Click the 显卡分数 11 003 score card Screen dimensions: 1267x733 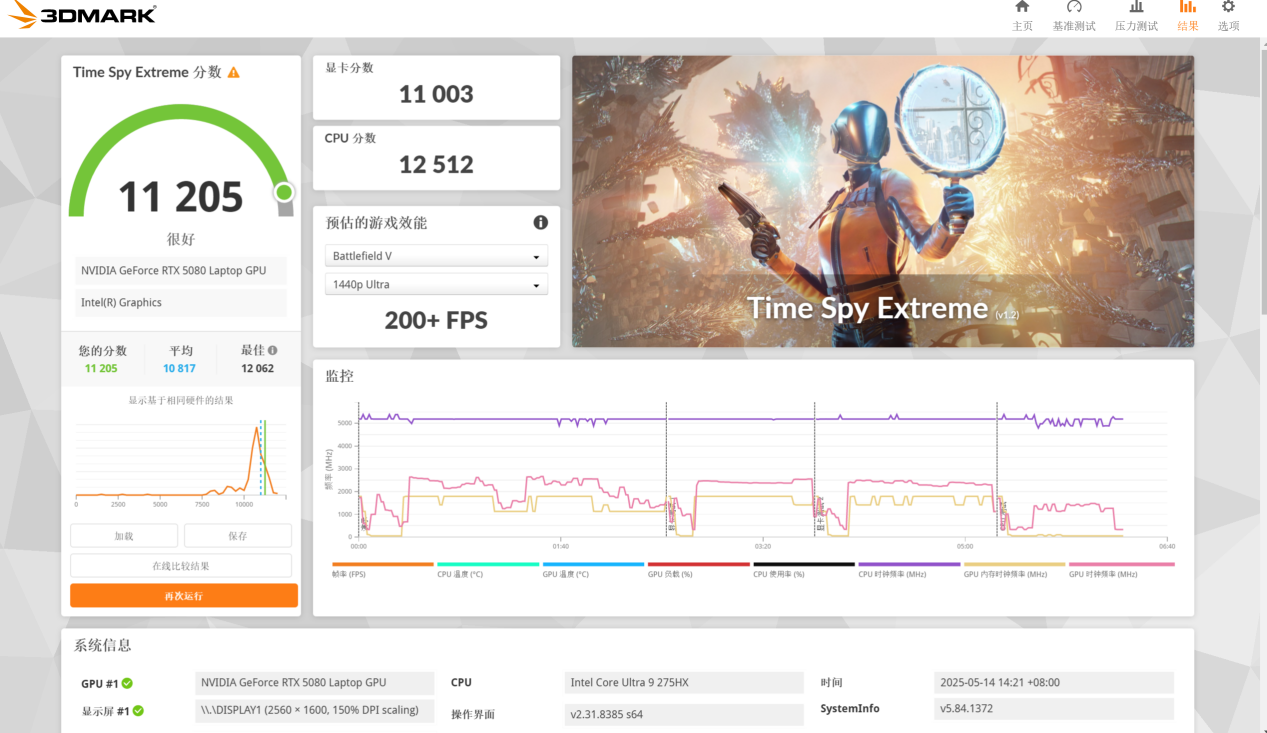[x=436, y=87]
